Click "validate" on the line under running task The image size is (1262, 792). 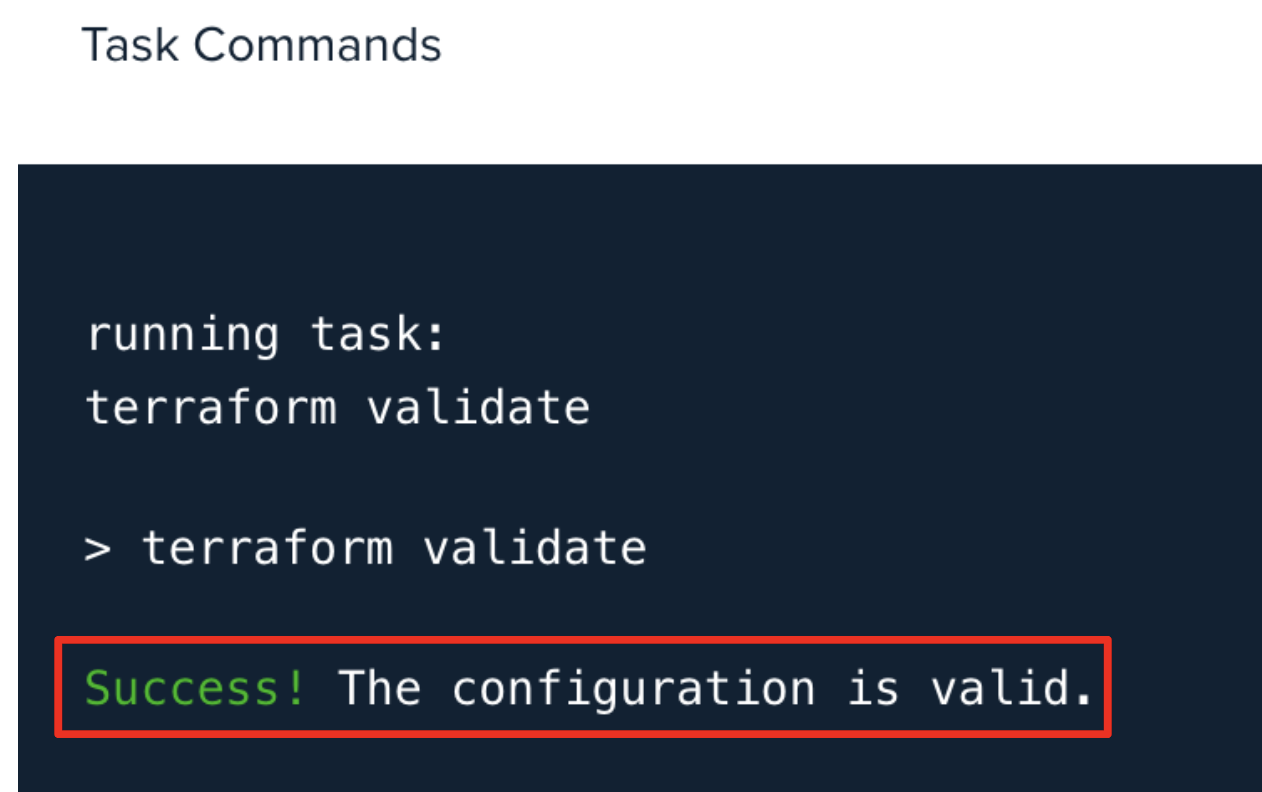[478, 407]
